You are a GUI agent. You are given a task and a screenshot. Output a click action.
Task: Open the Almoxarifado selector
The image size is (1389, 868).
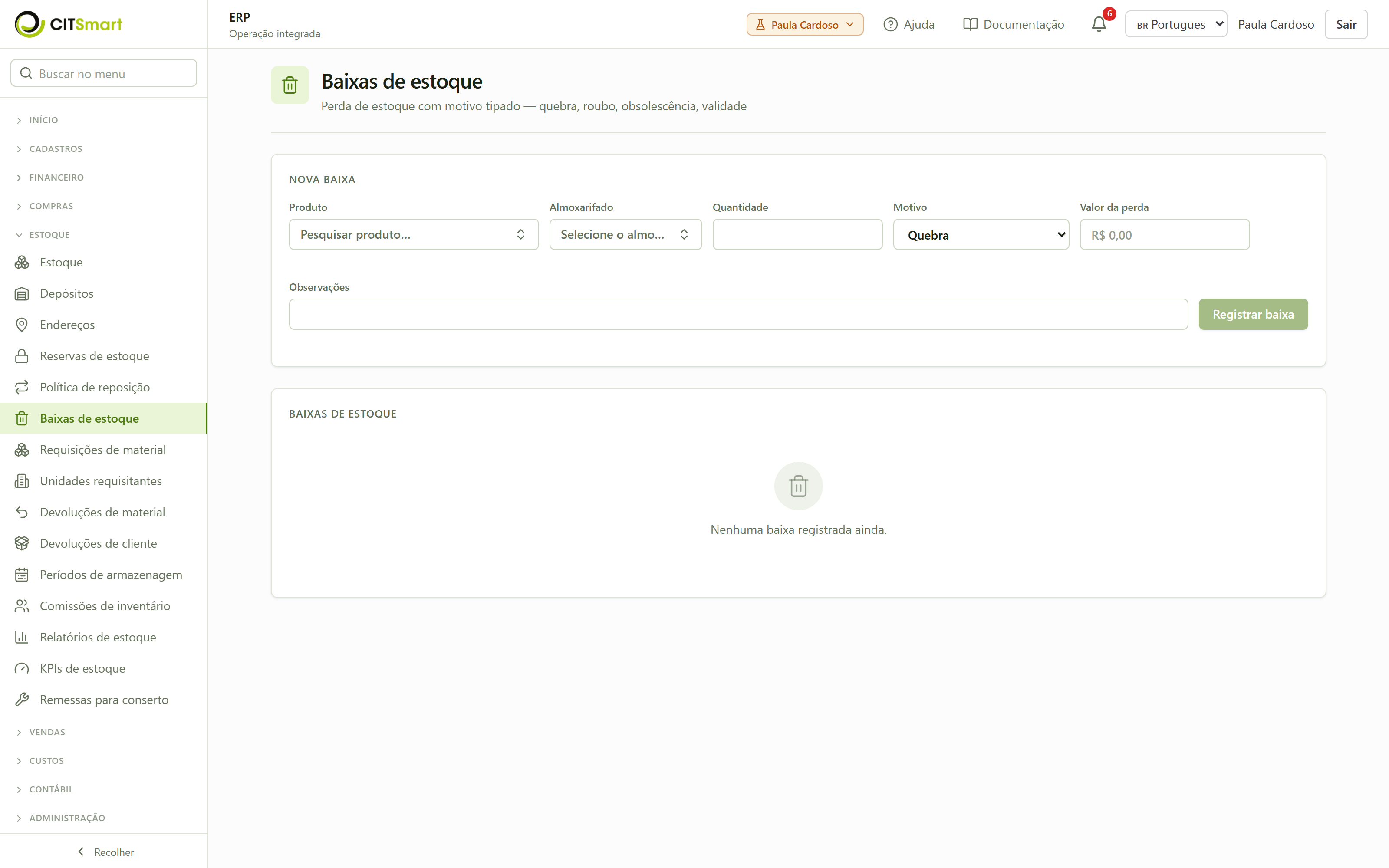point(625,234)
